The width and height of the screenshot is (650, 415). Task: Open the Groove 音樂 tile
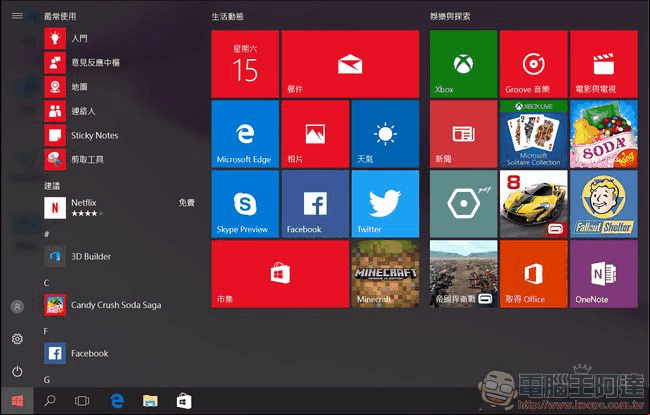pyautogui.click(x=534, y=64)
